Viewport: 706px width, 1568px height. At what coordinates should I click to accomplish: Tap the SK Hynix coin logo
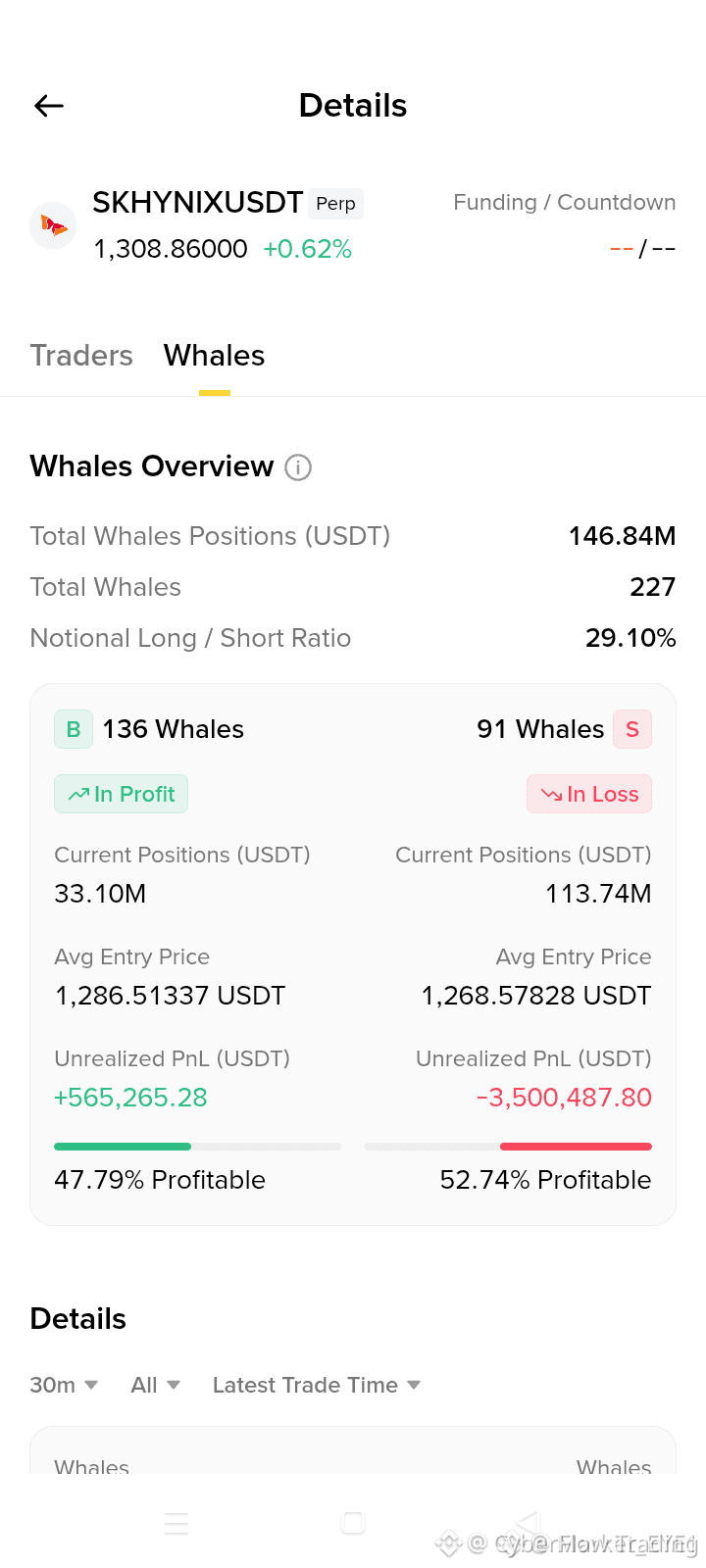[x=54, y=226]
